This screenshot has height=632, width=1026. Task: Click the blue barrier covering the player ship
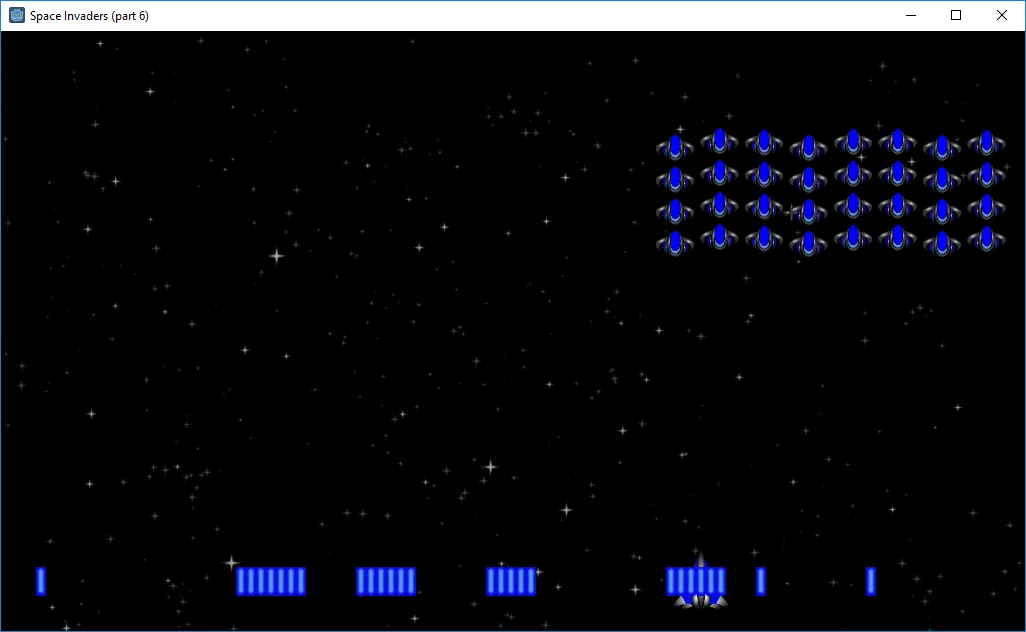[x=696, y=581]
